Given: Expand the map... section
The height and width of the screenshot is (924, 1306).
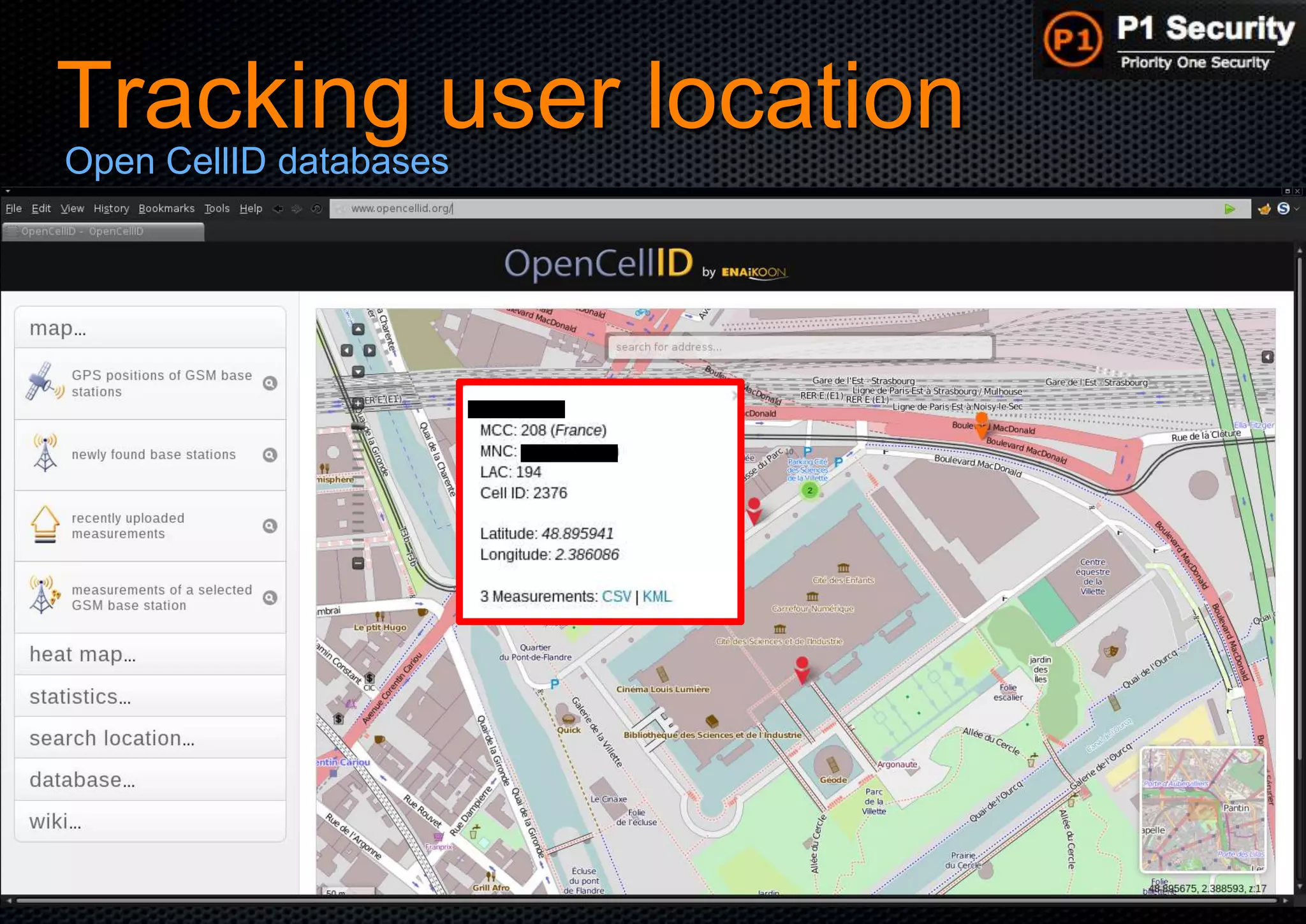Looking at the screenshot, I should (x=150, y=328).
